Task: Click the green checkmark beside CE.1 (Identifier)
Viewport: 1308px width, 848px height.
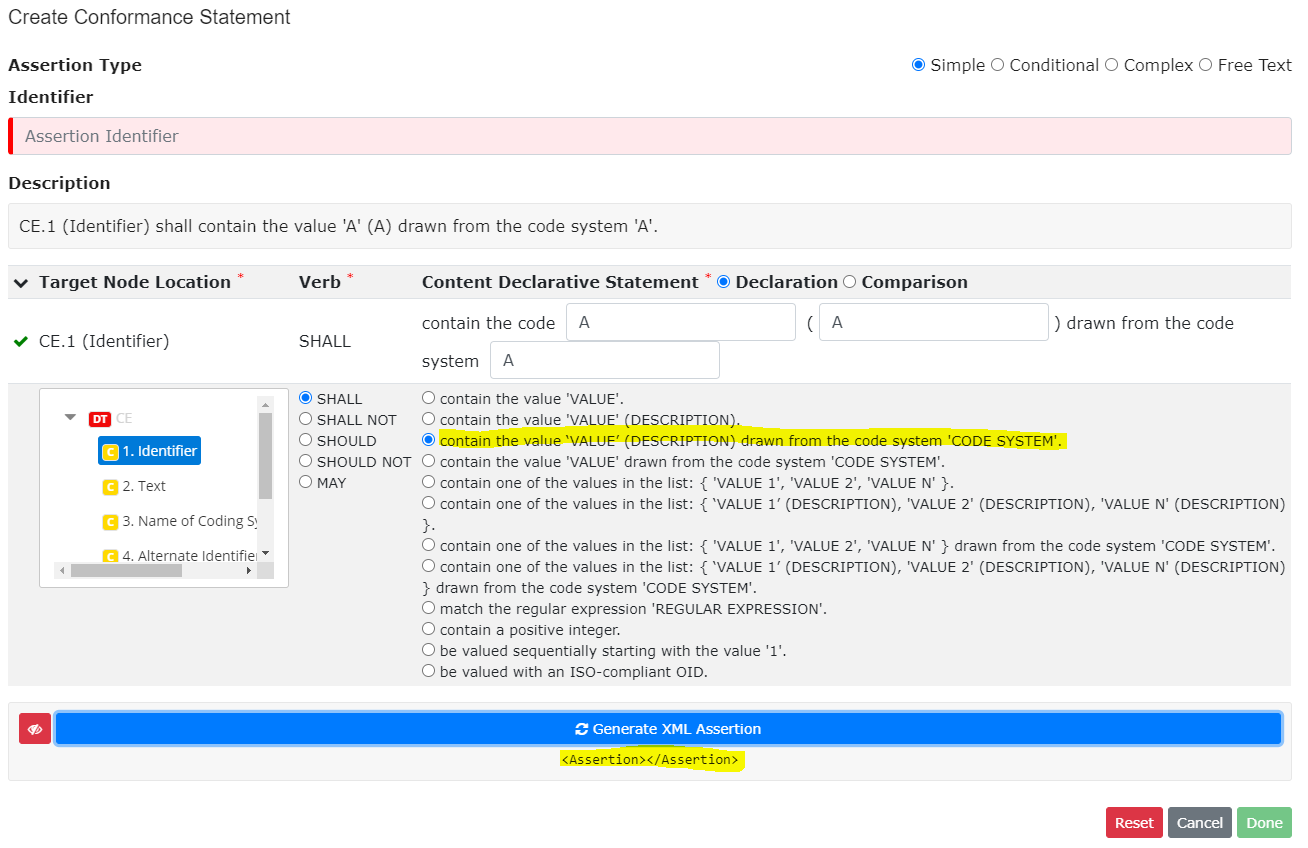Action: coord(21,342)
